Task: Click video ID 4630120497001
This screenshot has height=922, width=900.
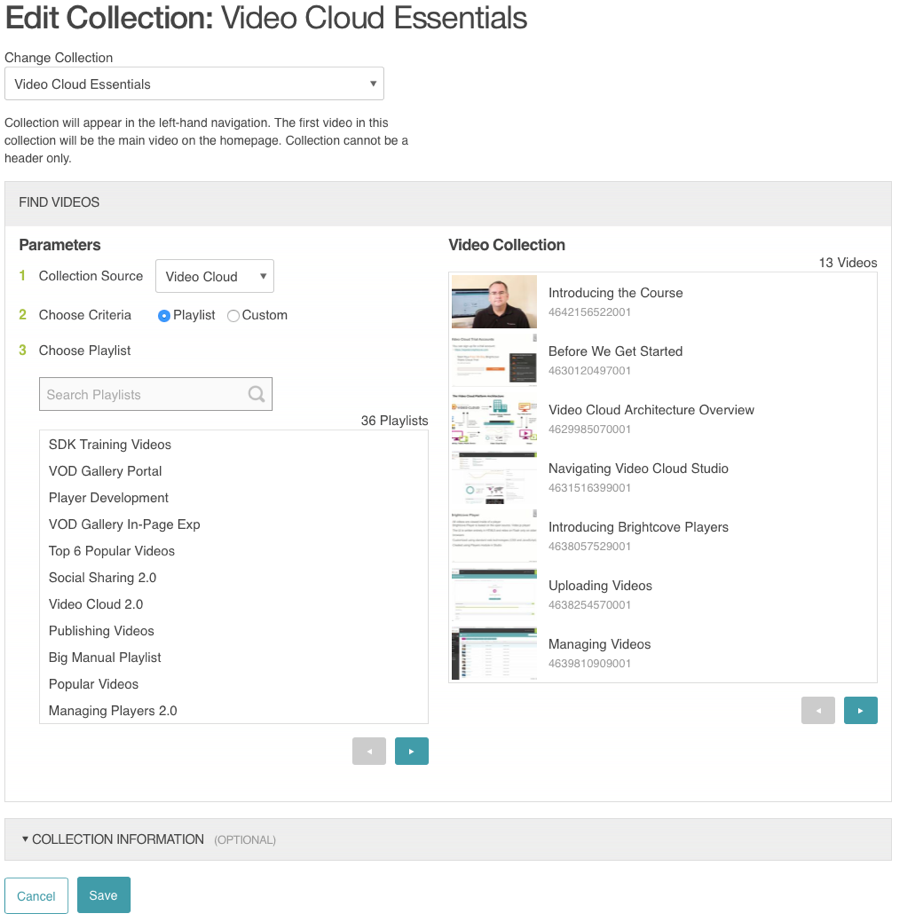Action: (590, 370)
